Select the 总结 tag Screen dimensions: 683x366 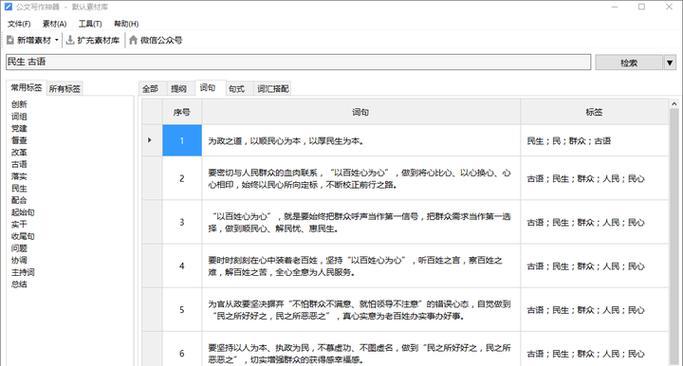pos(19,284)
